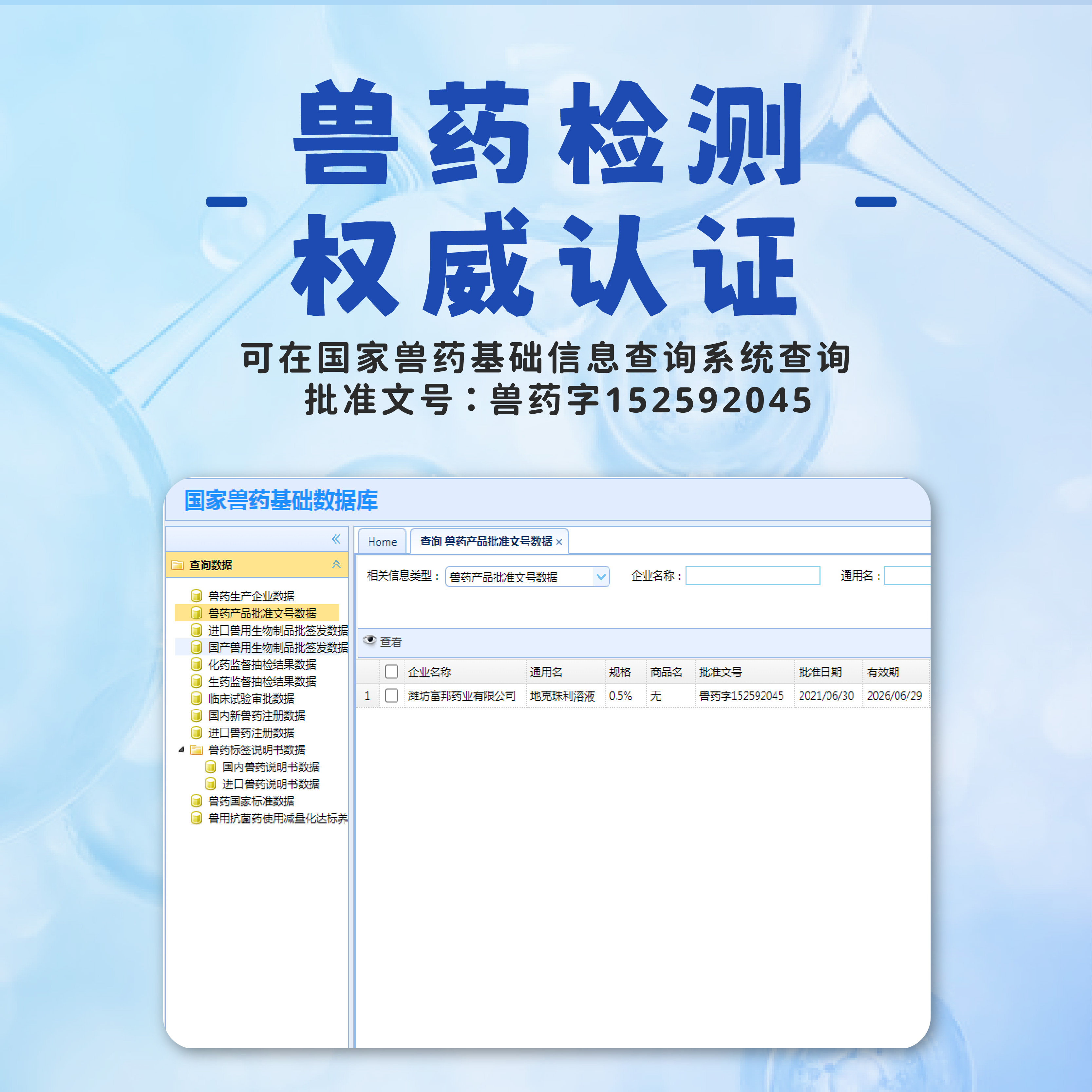
Task: Collapse the 查询数据 panel using its arrow
Action: click(x=336, y=564)
